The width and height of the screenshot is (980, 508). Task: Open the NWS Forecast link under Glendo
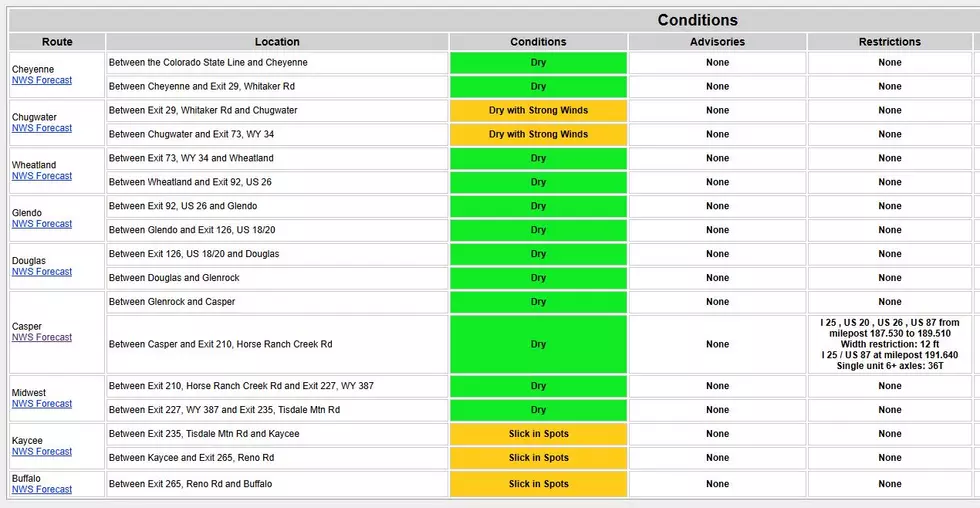42,223
